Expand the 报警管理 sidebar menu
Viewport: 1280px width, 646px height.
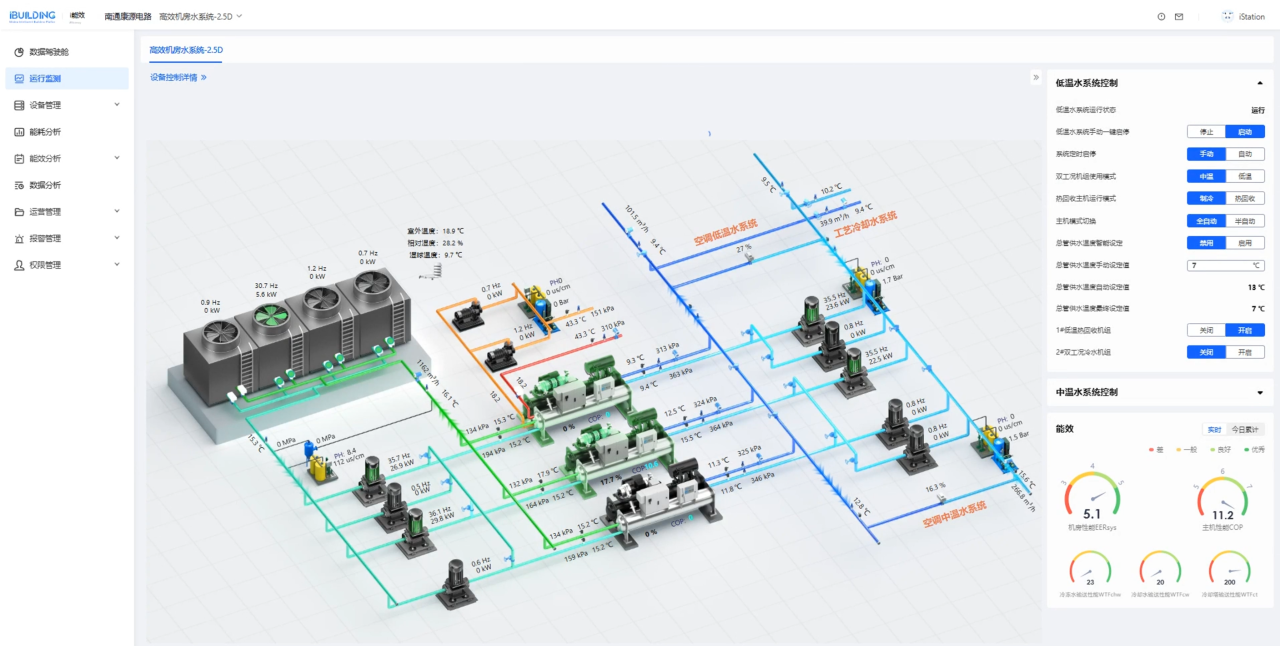[117, 238]
